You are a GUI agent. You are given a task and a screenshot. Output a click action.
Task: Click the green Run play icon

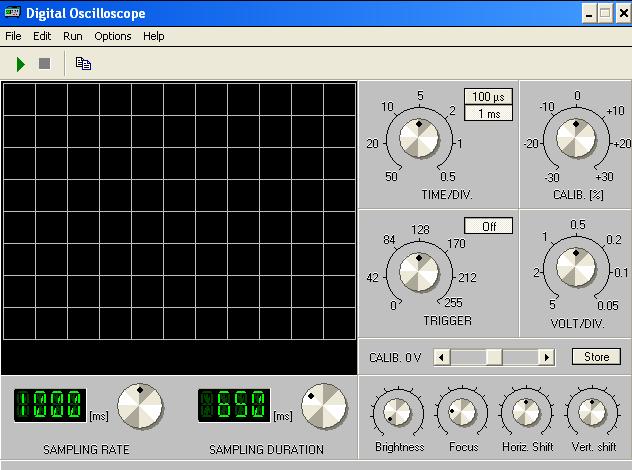(x=20, y=64)
